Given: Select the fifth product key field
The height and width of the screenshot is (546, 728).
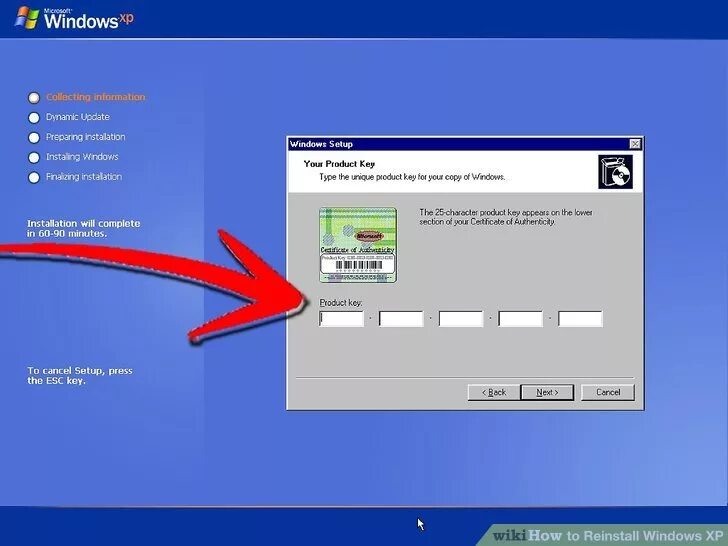Looking at the screenshot, I should tap(580, 319).
